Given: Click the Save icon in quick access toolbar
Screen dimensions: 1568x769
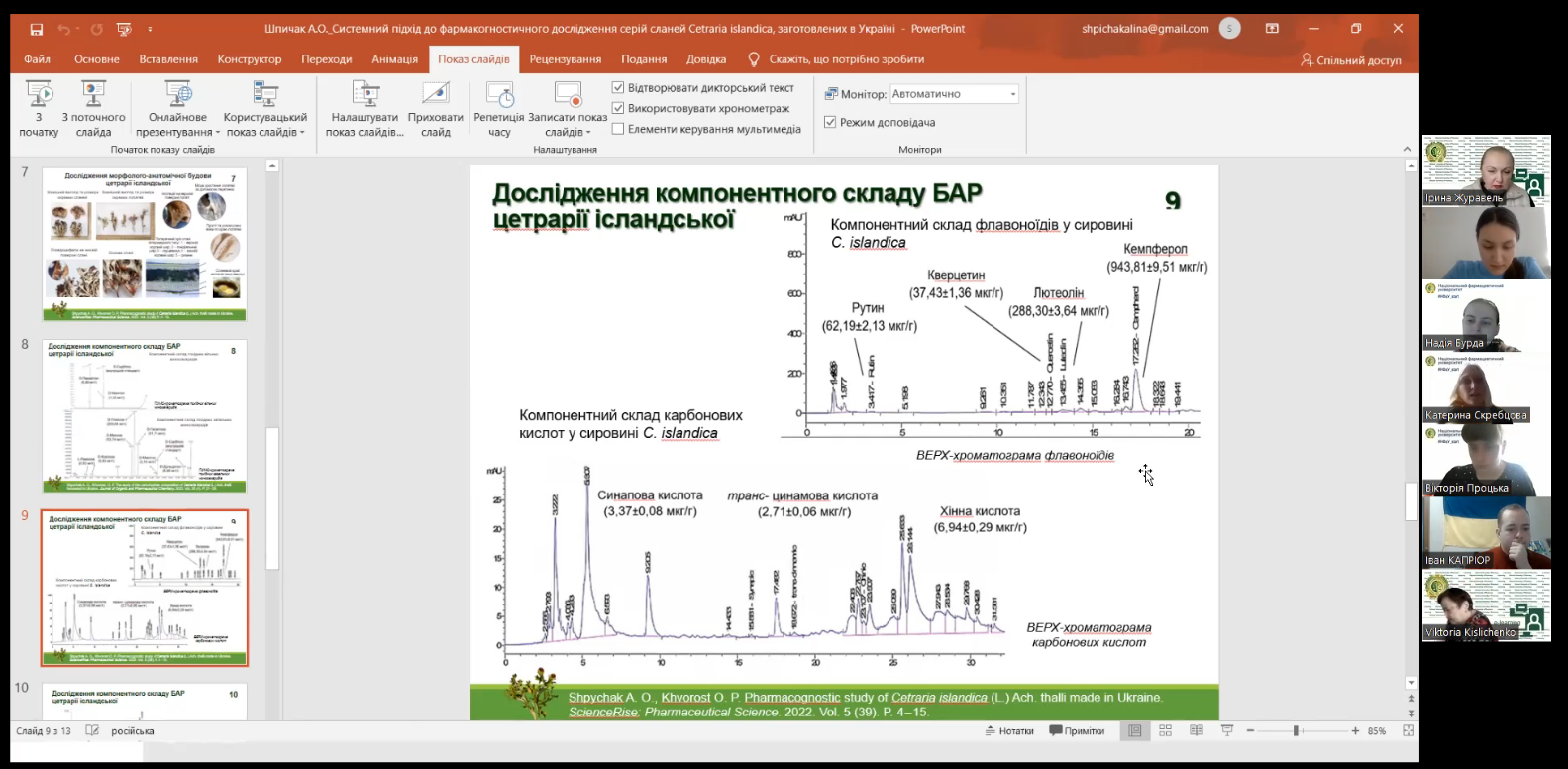Looking at the screenshot, I should click(37, 29).
